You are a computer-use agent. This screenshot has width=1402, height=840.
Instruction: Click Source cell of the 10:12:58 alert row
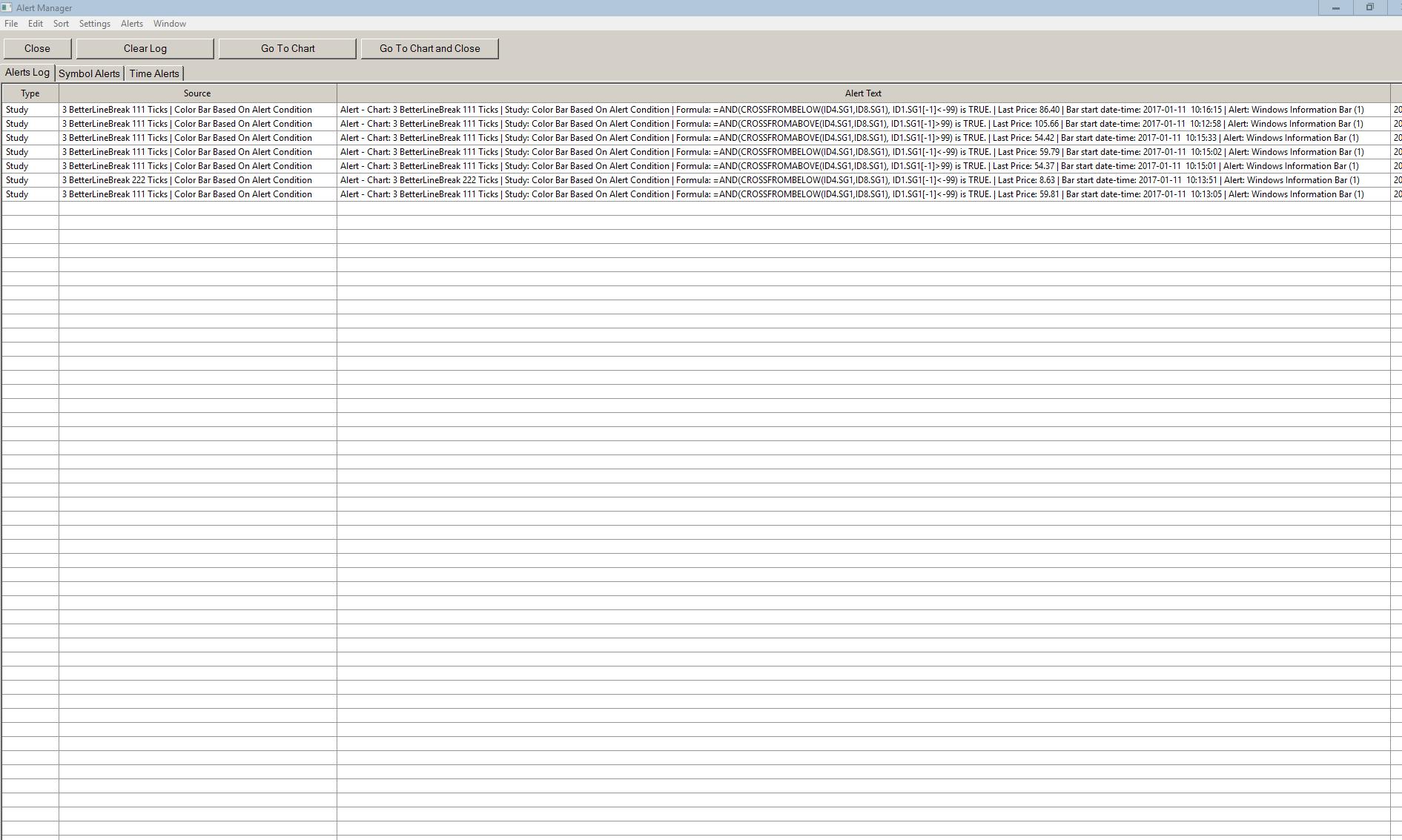click(198, 124)
